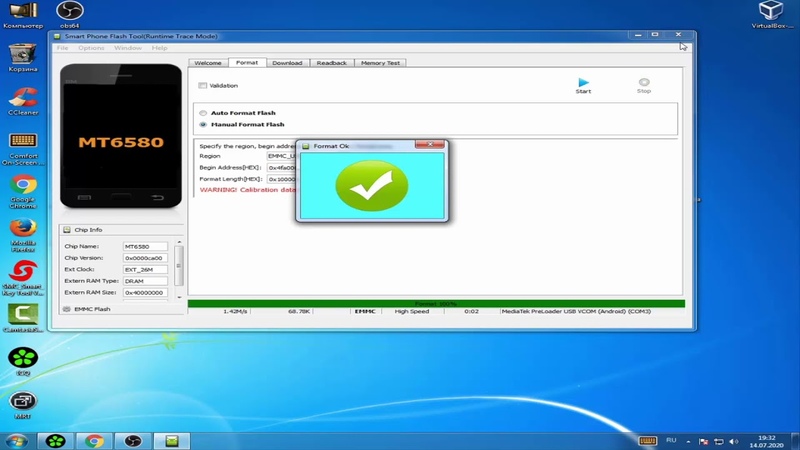Switch to Flash Tool taskbar button

click(172, 441)
